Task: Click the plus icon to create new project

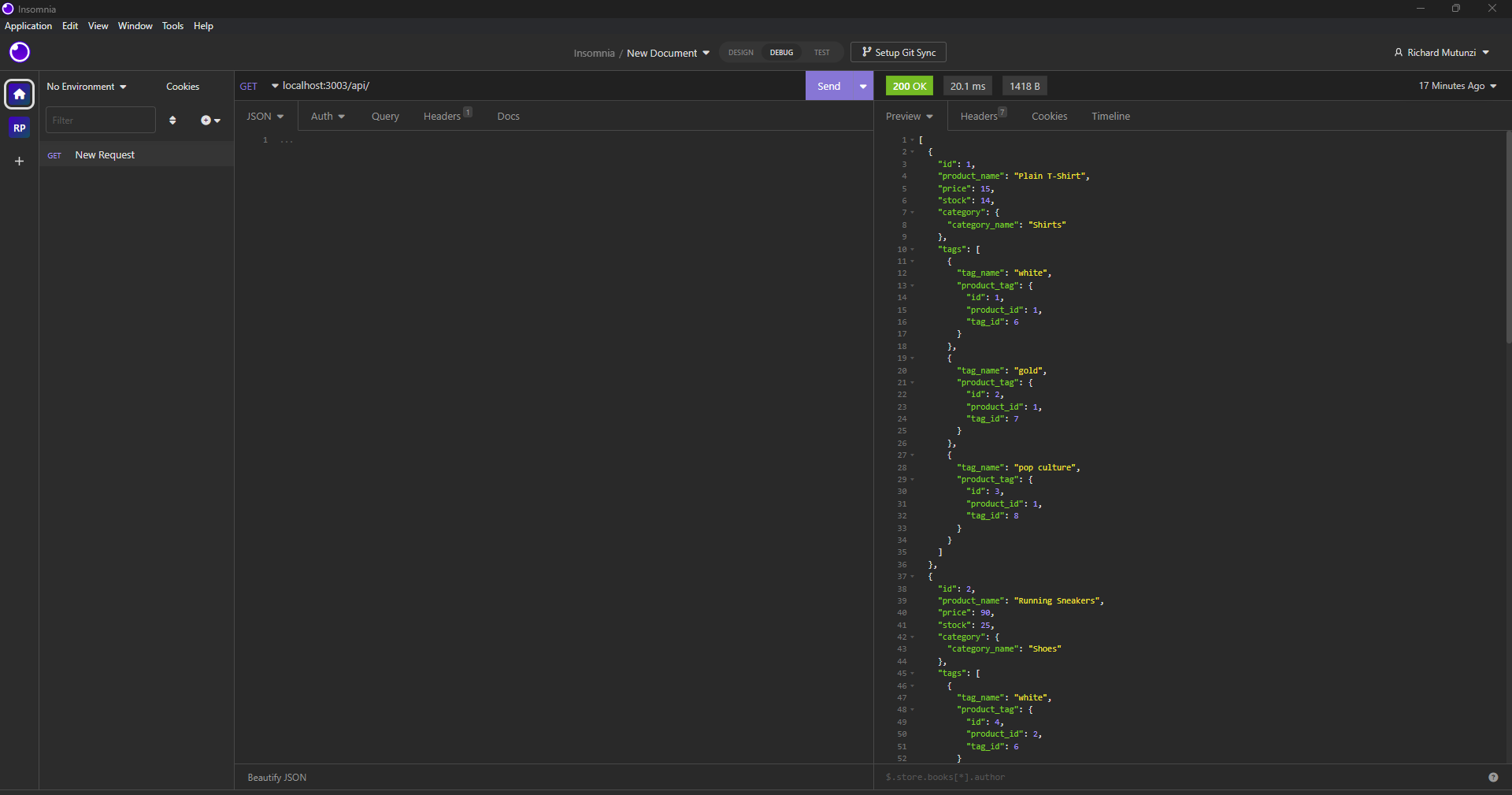Action: click(19, 162)
